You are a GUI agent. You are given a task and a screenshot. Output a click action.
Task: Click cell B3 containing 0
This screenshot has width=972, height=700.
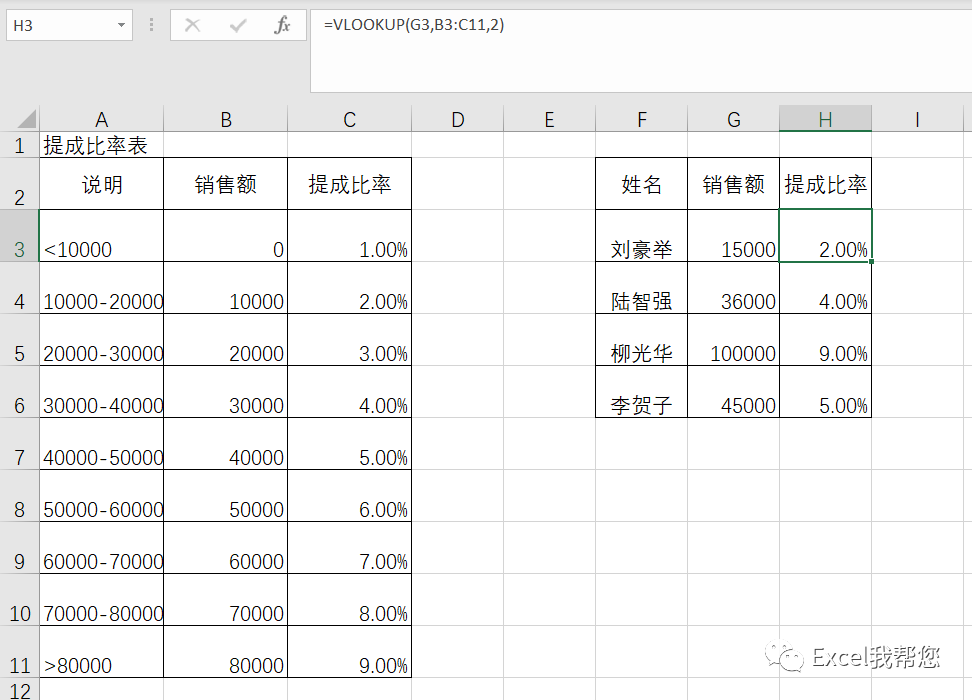pos(226,236)
